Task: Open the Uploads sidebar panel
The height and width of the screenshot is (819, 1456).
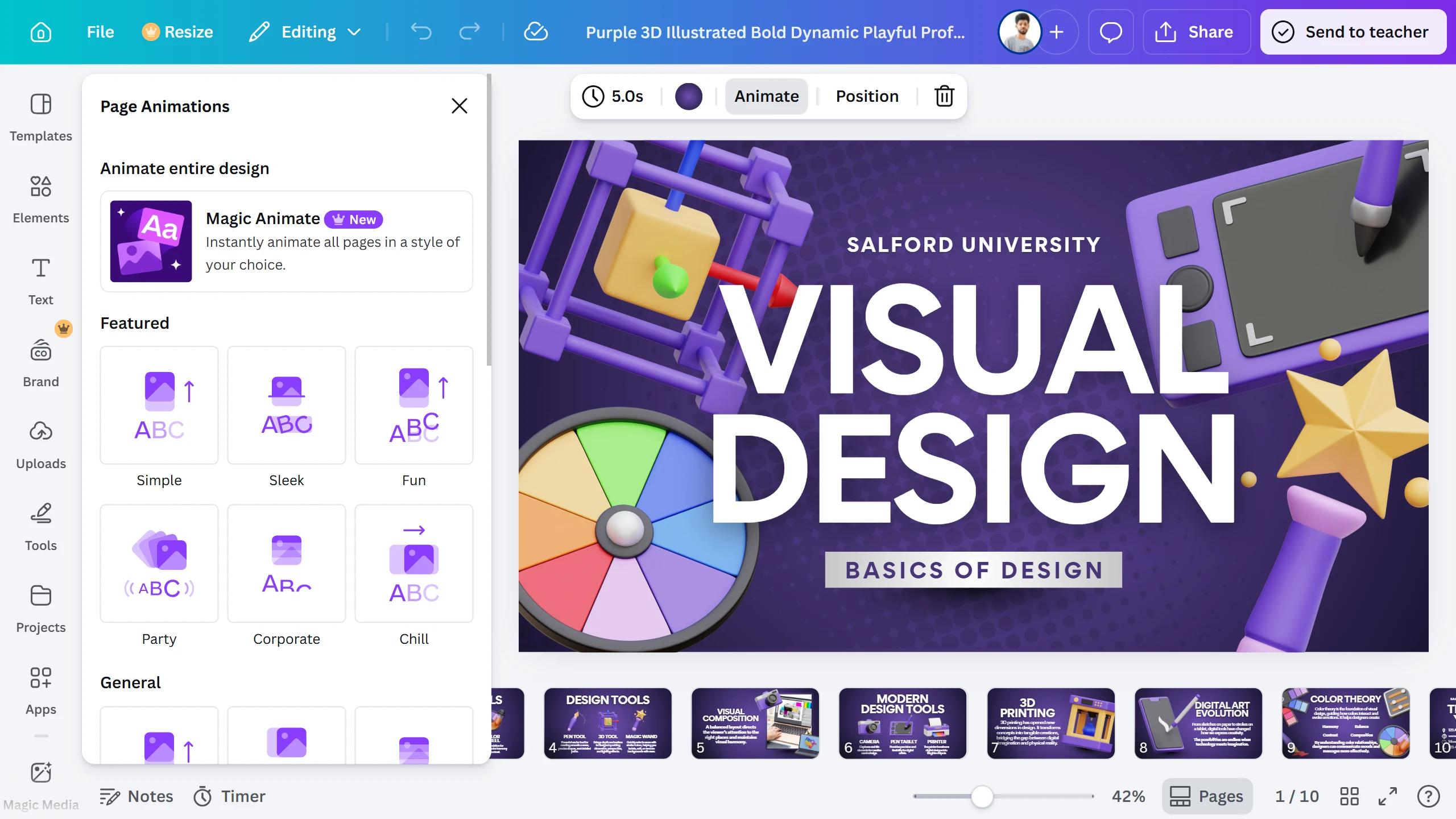Action: click(x=40, y=445)
